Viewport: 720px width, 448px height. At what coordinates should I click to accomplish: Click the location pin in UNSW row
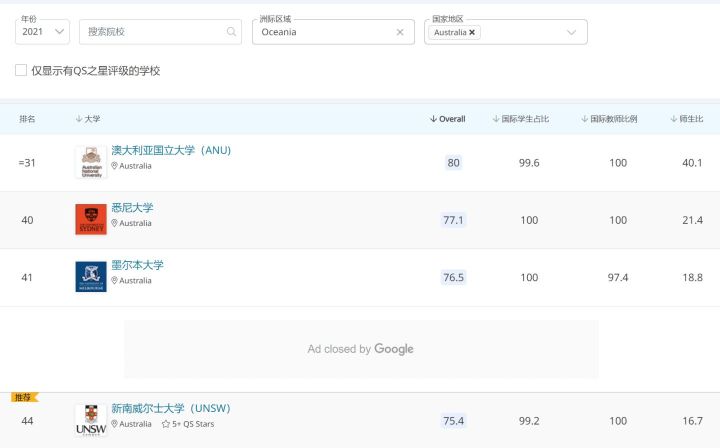[x=114, y=424]
